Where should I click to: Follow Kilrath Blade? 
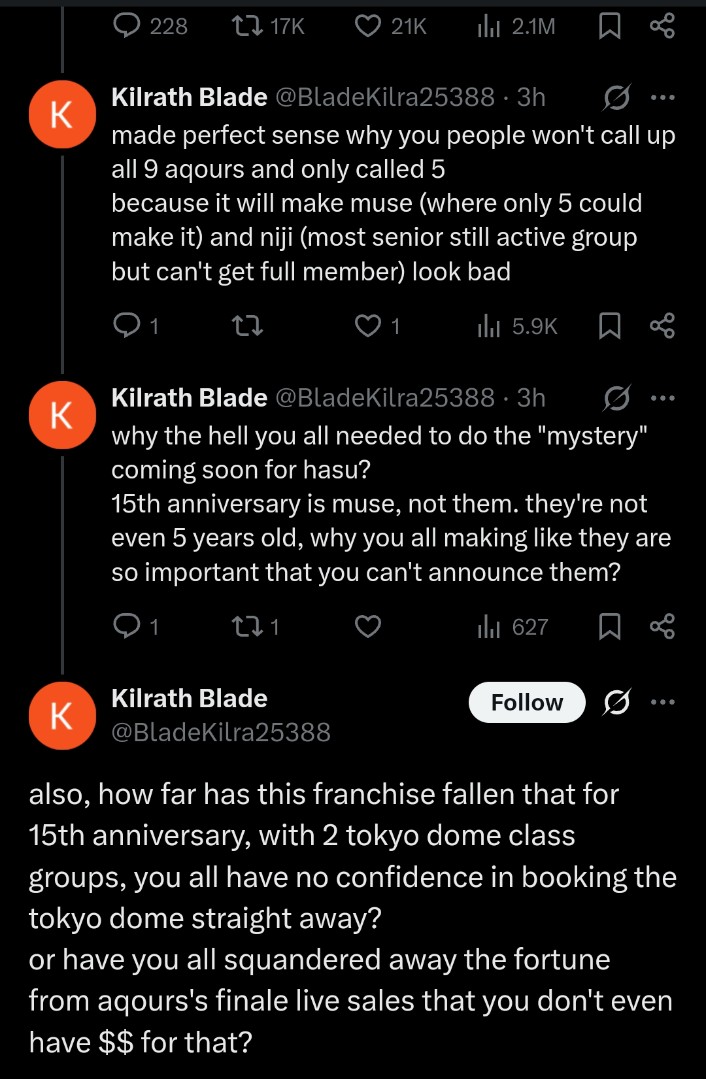point(526,703)
